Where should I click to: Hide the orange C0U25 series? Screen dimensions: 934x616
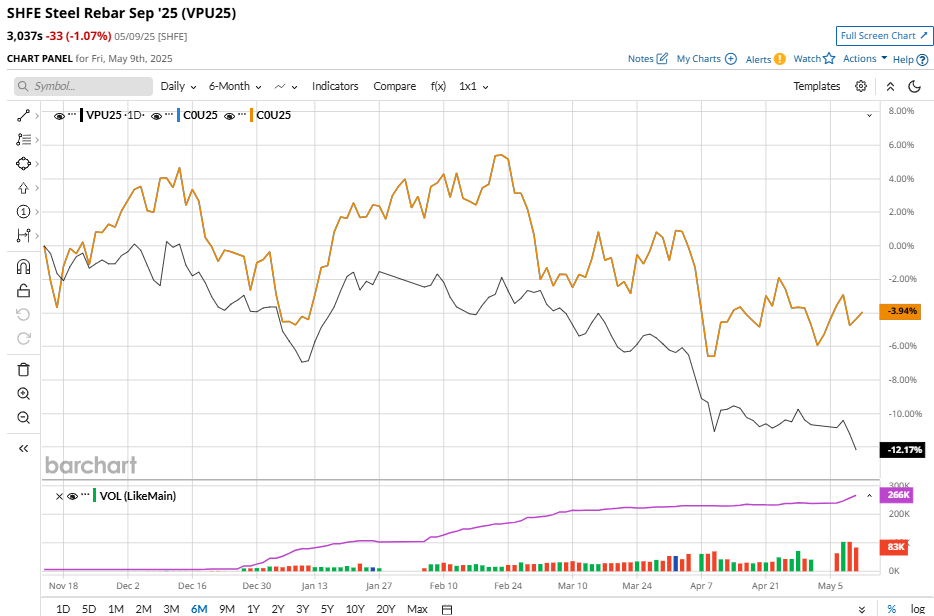[x=230, y=115]
